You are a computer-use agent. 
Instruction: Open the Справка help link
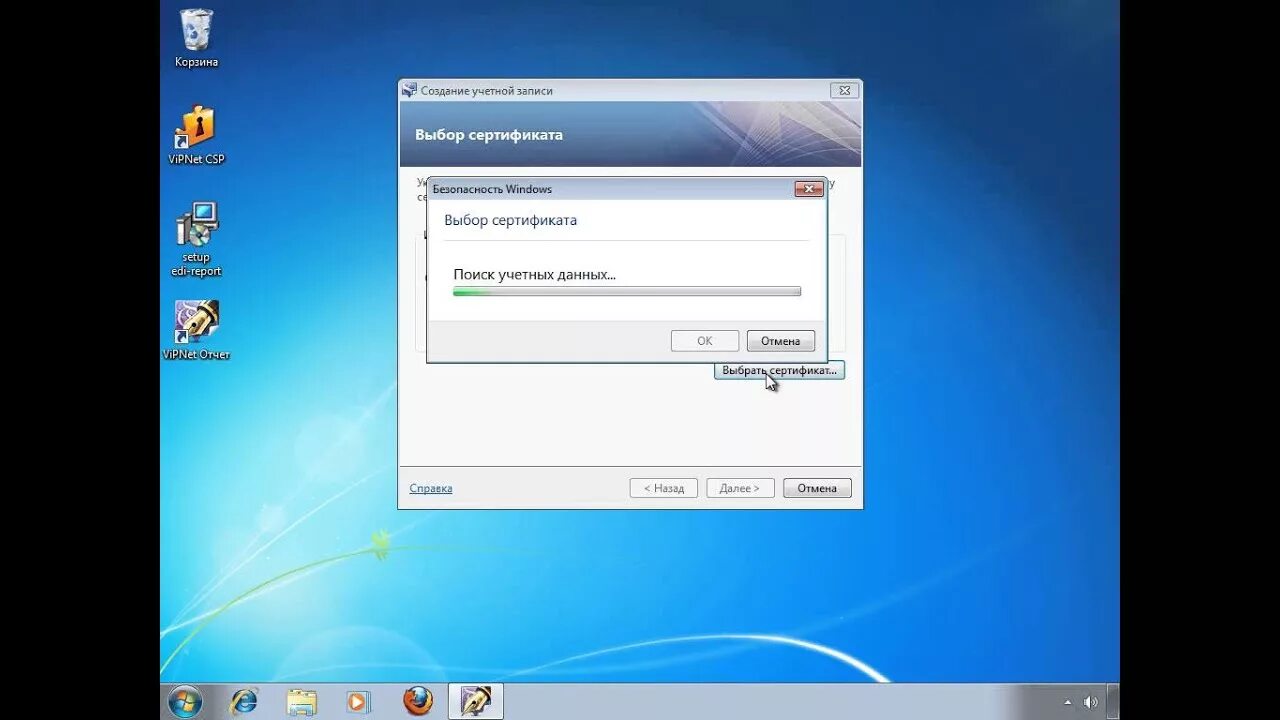431,488
